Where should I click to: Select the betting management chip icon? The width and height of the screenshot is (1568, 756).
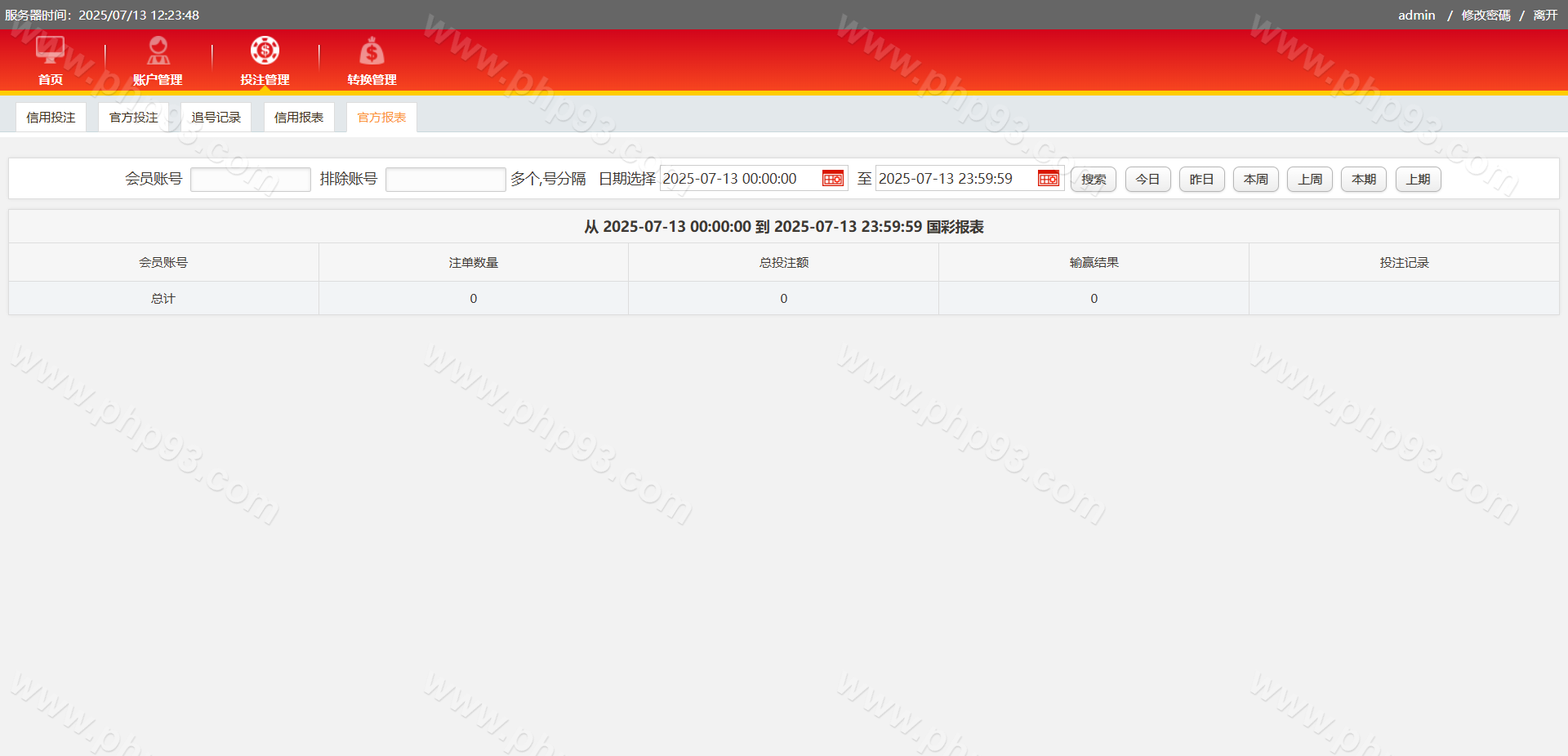pyautogui.click(x=265, y=51)
